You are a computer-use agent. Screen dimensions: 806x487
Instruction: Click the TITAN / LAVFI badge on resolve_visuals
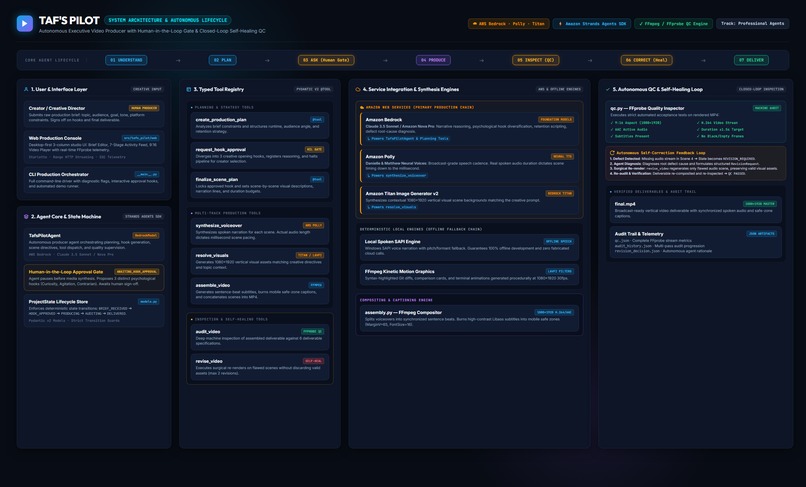309,256
